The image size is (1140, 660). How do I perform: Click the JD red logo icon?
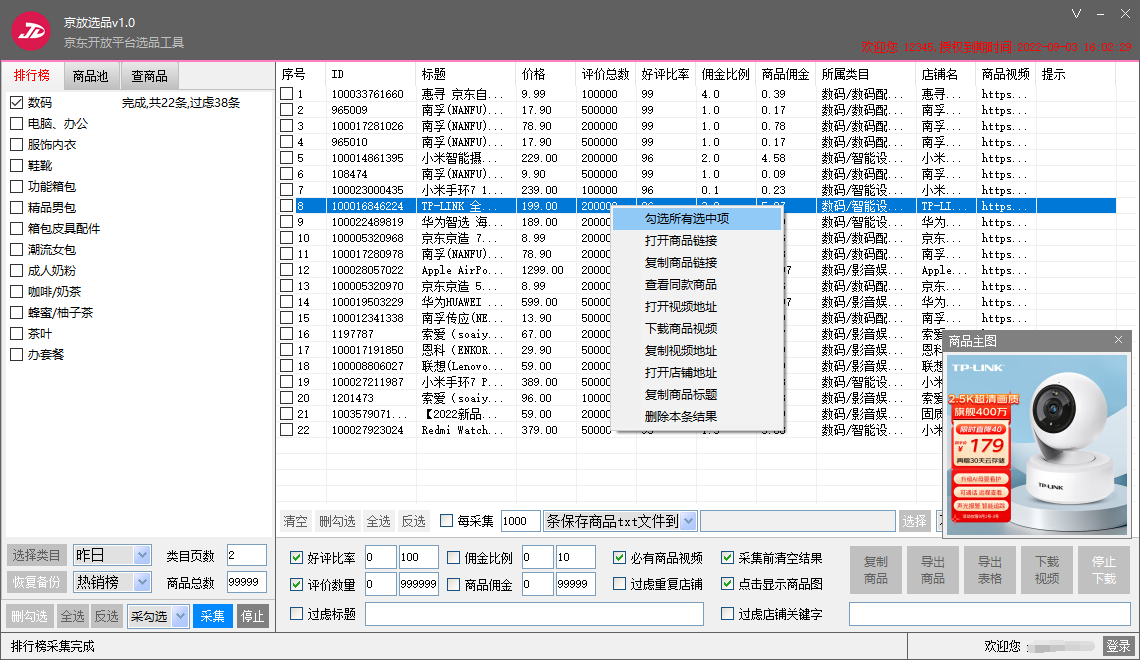click(31, 31)
